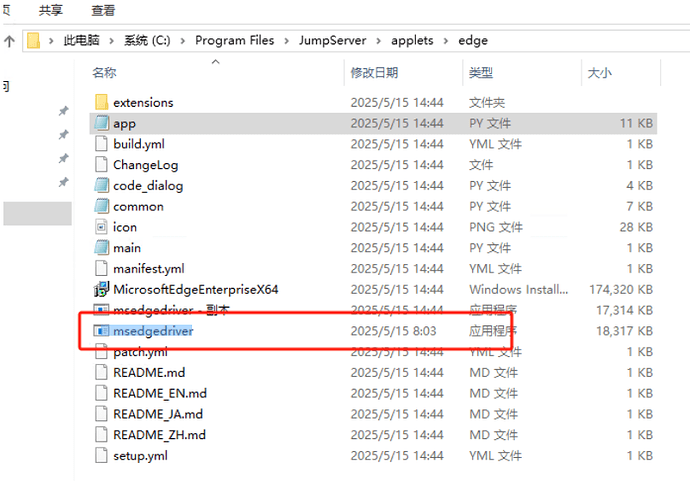Navigate to 此电脑 in breadcrumb
This screenshot has width=690, height=481.
coord(81,40)
